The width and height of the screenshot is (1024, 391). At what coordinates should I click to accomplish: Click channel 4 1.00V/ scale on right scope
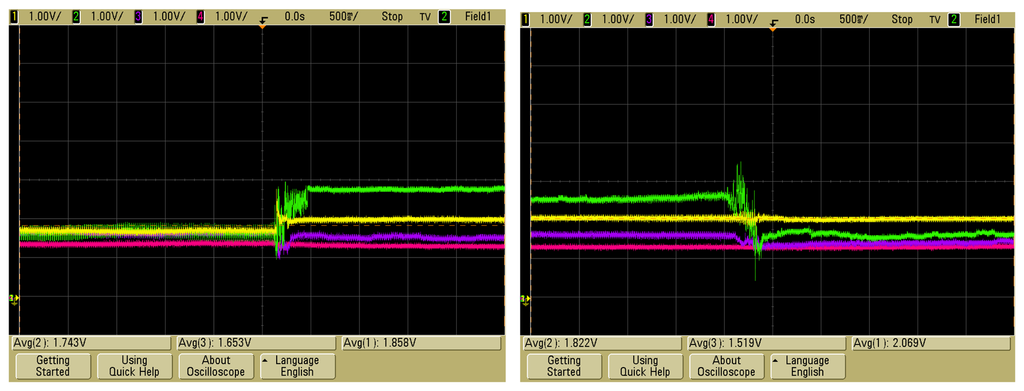tap(742, 20)
